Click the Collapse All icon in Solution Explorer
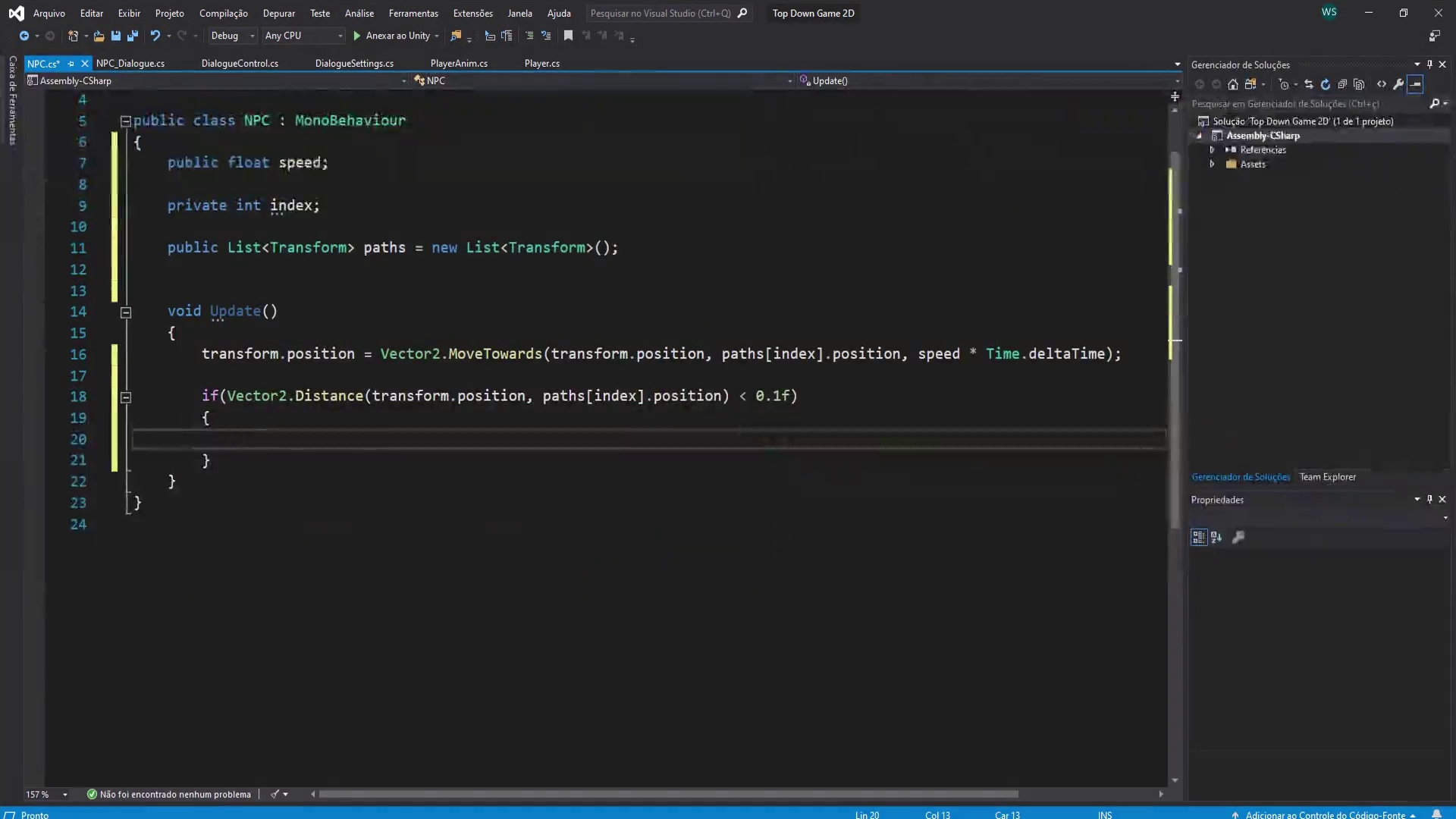1456x819 pixels. click(1342, 84)
